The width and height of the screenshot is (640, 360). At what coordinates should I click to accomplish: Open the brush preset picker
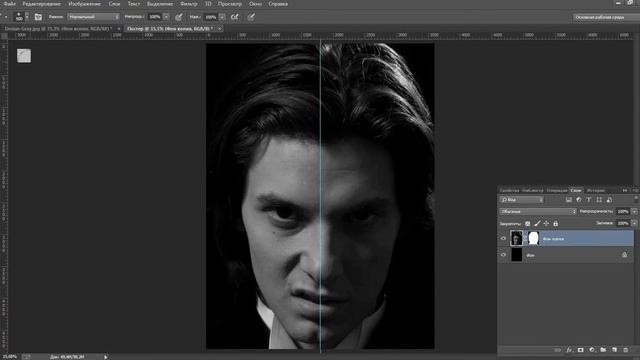(21, 17)
